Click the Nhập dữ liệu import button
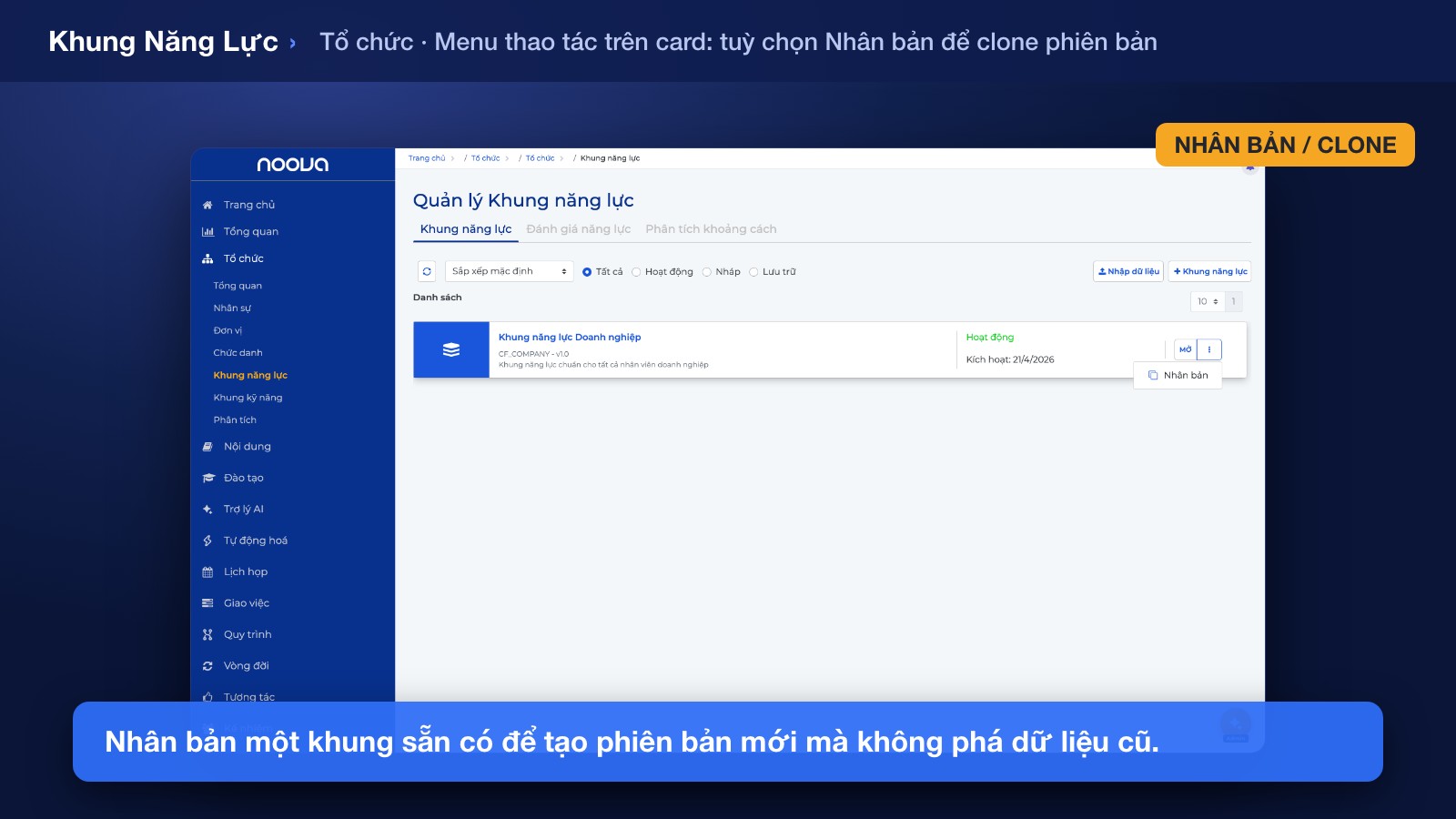The height and width of the screenshot is (819, 1456). point(1128,271)
